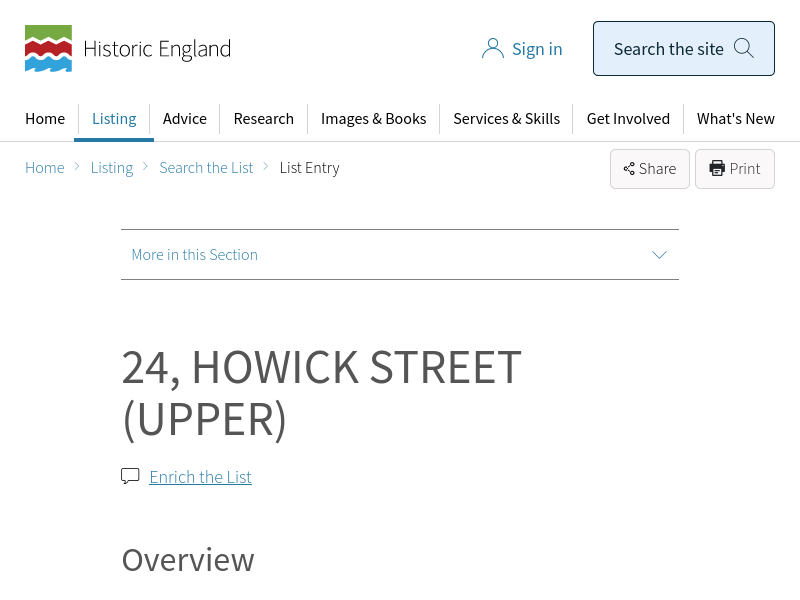Follow the Enrich the List link
This screenshot has height=600, width=800.
tap(200, 477)
